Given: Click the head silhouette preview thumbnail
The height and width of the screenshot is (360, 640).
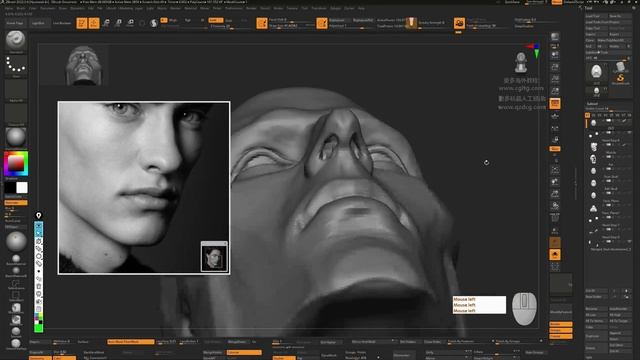Looking at the screenshot, I should point(84,65).
